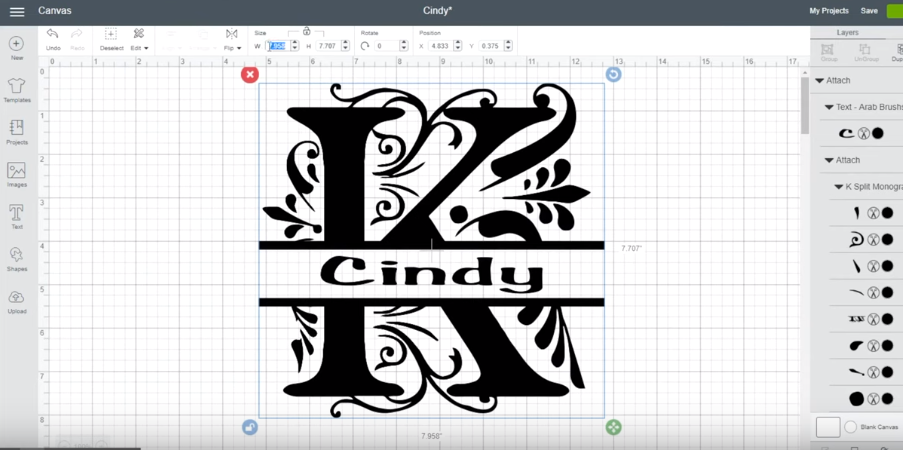
Task: Open the hamburger main menu
Action: coord(17,12)
